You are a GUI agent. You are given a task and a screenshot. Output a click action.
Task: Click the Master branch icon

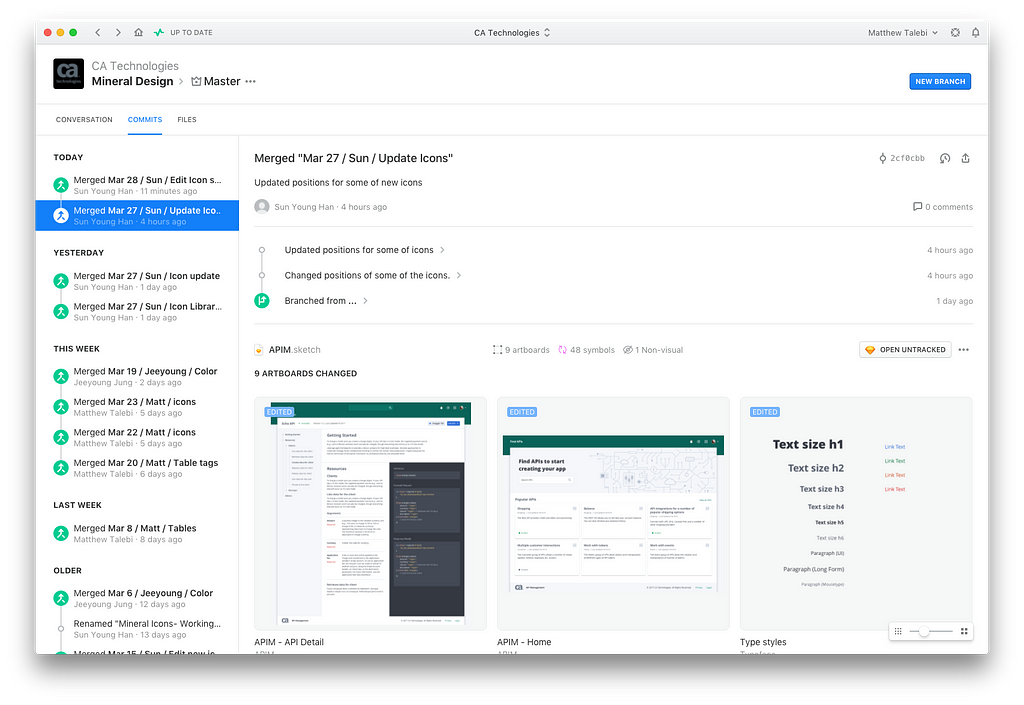pos(196,82)
